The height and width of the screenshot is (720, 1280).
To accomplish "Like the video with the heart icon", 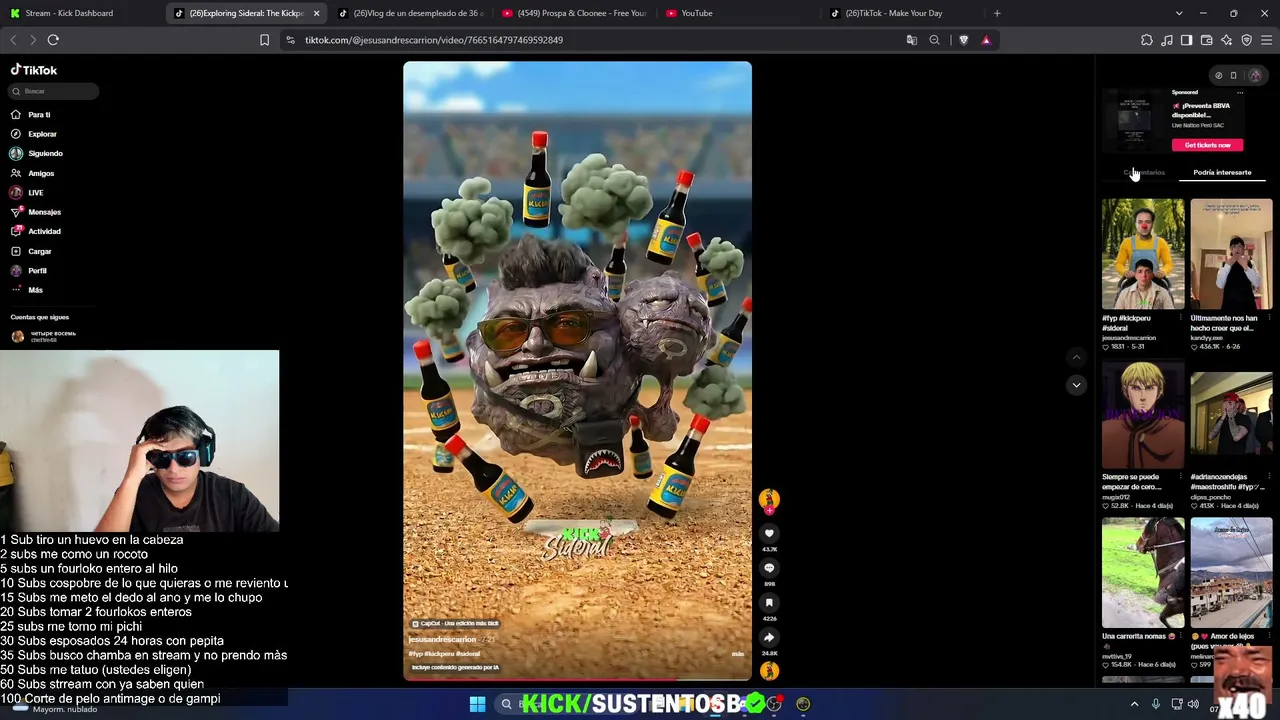I will pos(769,534).
